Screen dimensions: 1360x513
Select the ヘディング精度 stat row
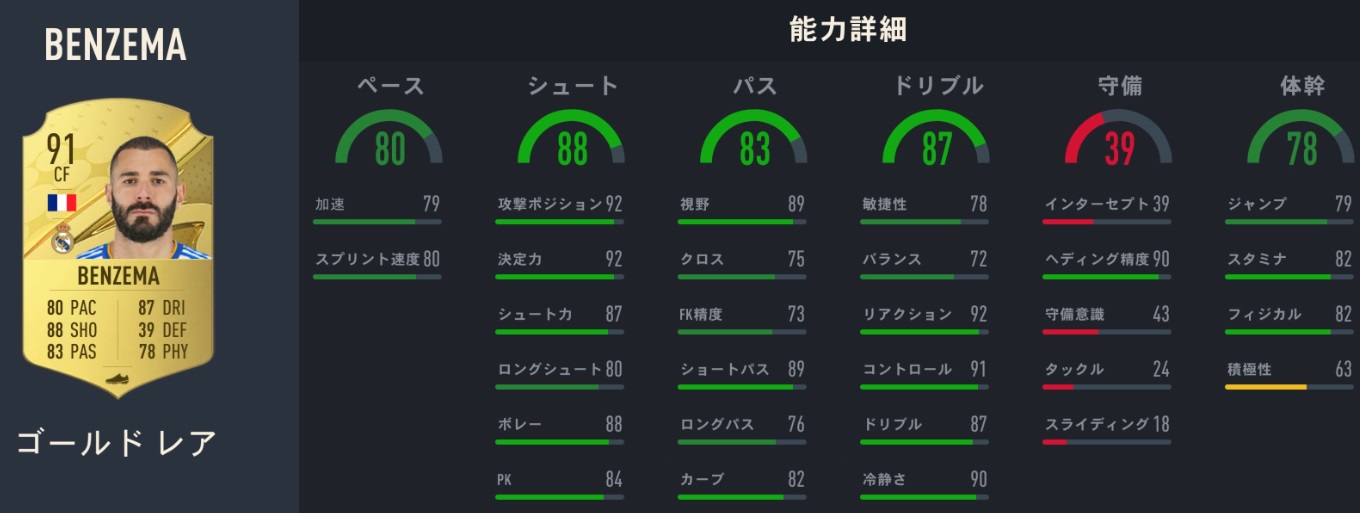point(1106,260)
